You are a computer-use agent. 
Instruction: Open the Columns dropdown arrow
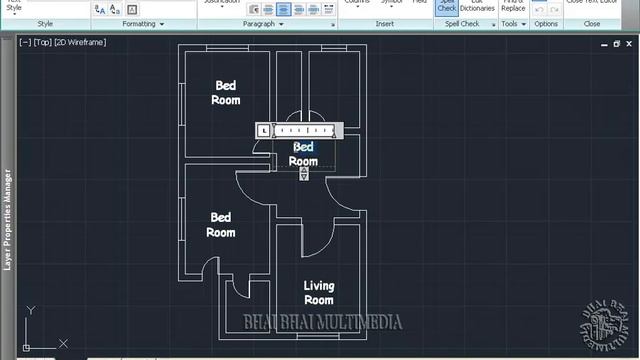357,7
